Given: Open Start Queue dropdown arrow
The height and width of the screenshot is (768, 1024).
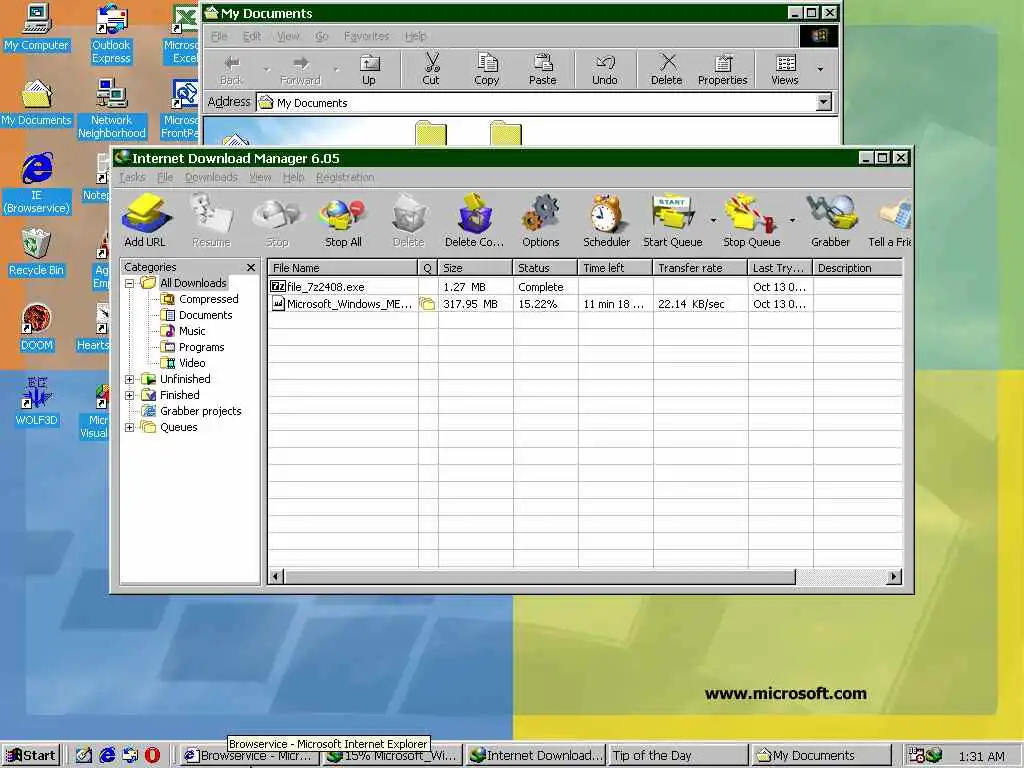Looking at the screenshot, I should pos(713,220).
